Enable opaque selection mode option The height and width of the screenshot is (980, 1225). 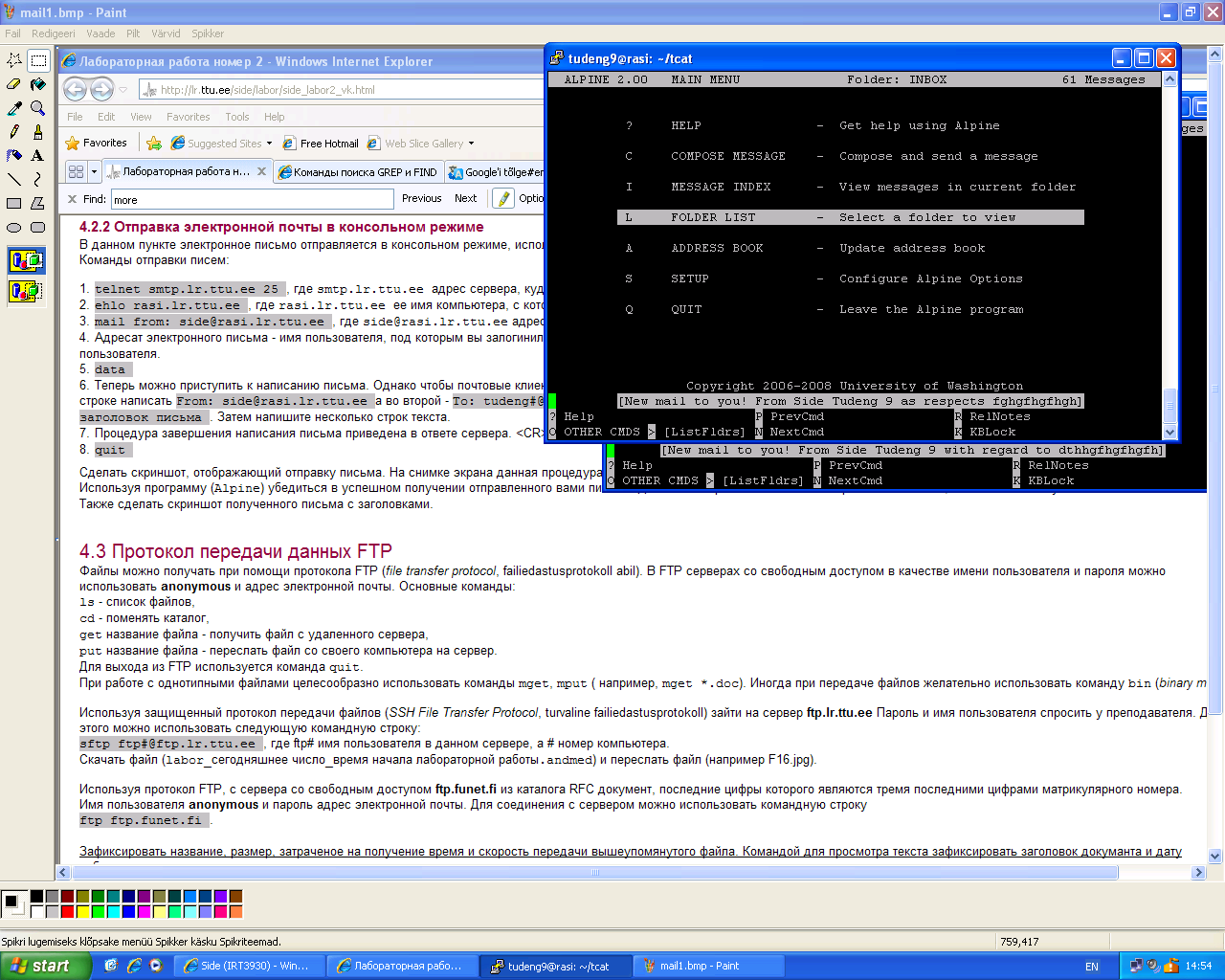pyautogui.click(x=26, y=259)
